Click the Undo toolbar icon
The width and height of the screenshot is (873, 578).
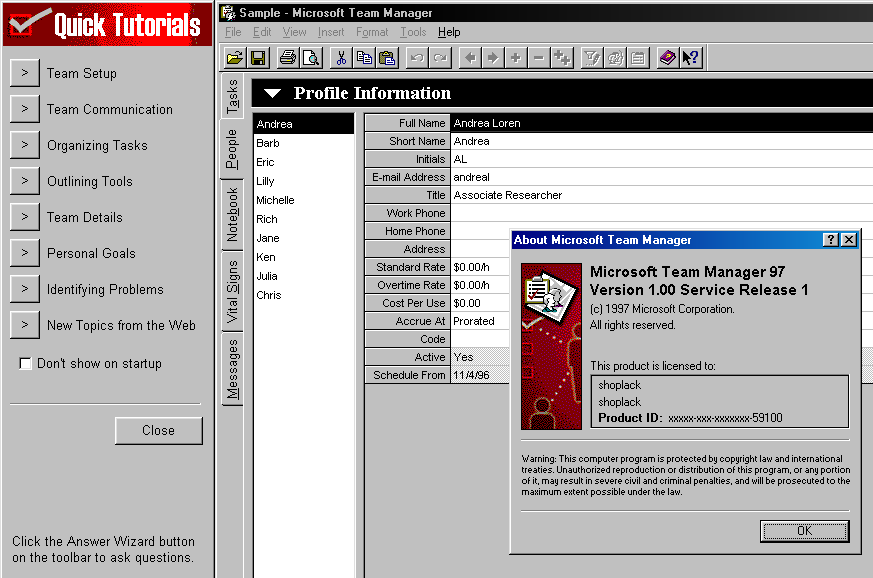tap(417, 58)
